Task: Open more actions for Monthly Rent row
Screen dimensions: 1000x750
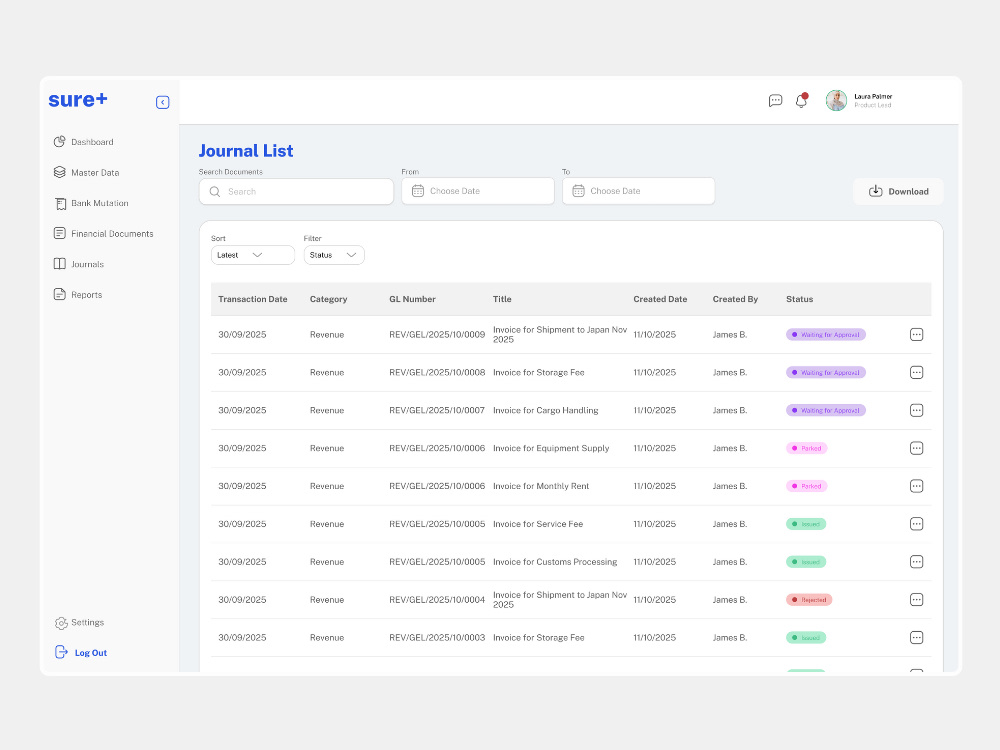Action: [x=916, y=486]
